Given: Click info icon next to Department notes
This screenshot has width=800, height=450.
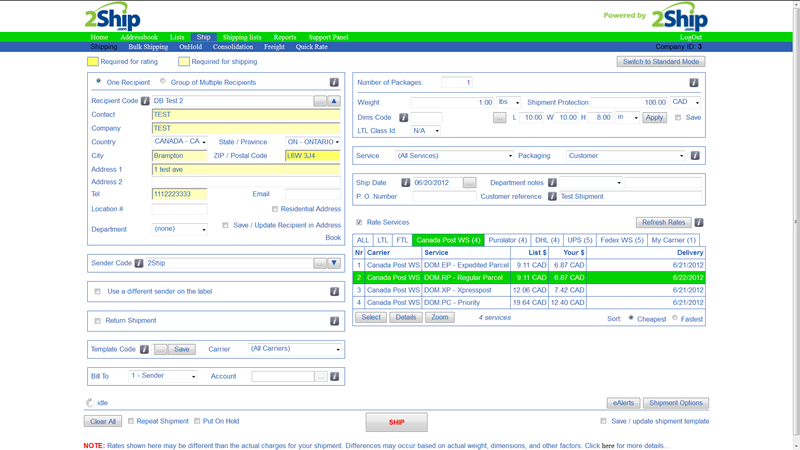Looking at the screenshot, I should pos(552,183).
